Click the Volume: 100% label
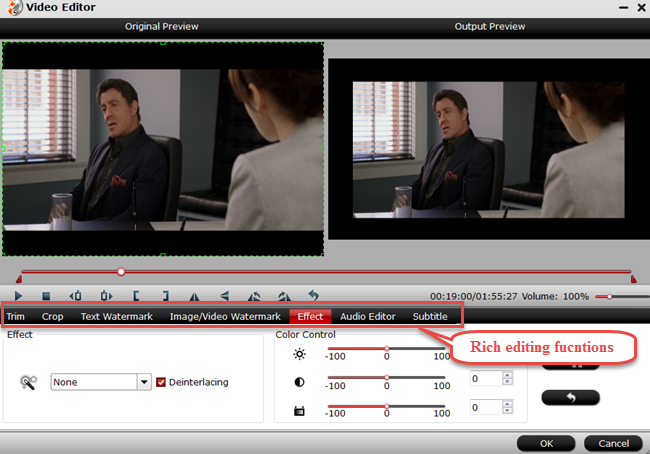The width and height of the screenshot is (650, 454). (x=555, y=296)
